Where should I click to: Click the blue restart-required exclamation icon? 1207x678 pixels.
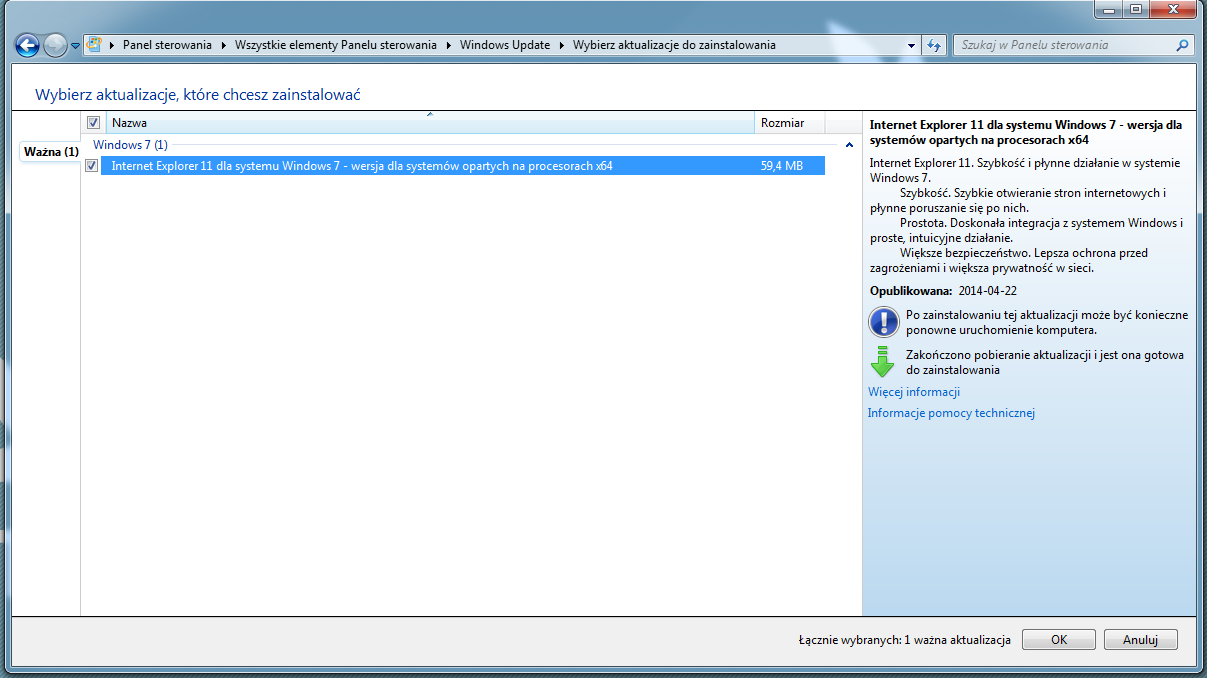click(x=884, y=322)
